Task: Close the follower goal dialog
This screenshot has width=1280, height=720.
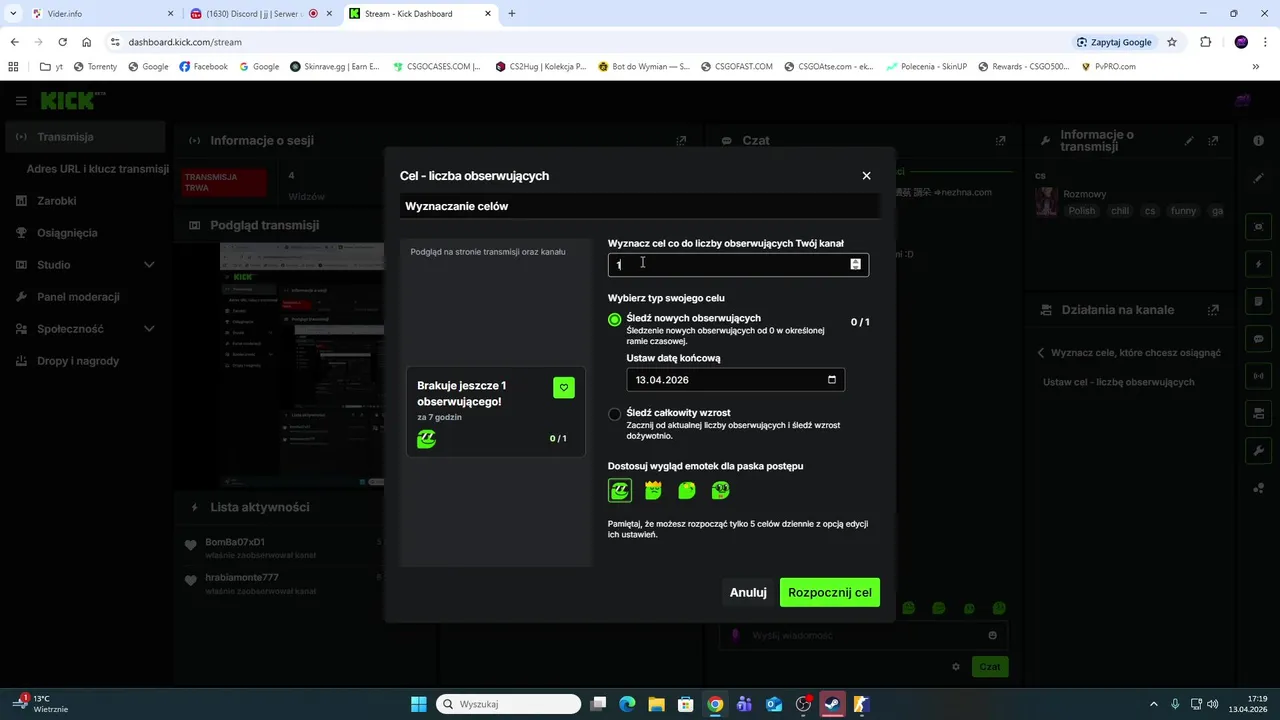Action: pos(866,176)
